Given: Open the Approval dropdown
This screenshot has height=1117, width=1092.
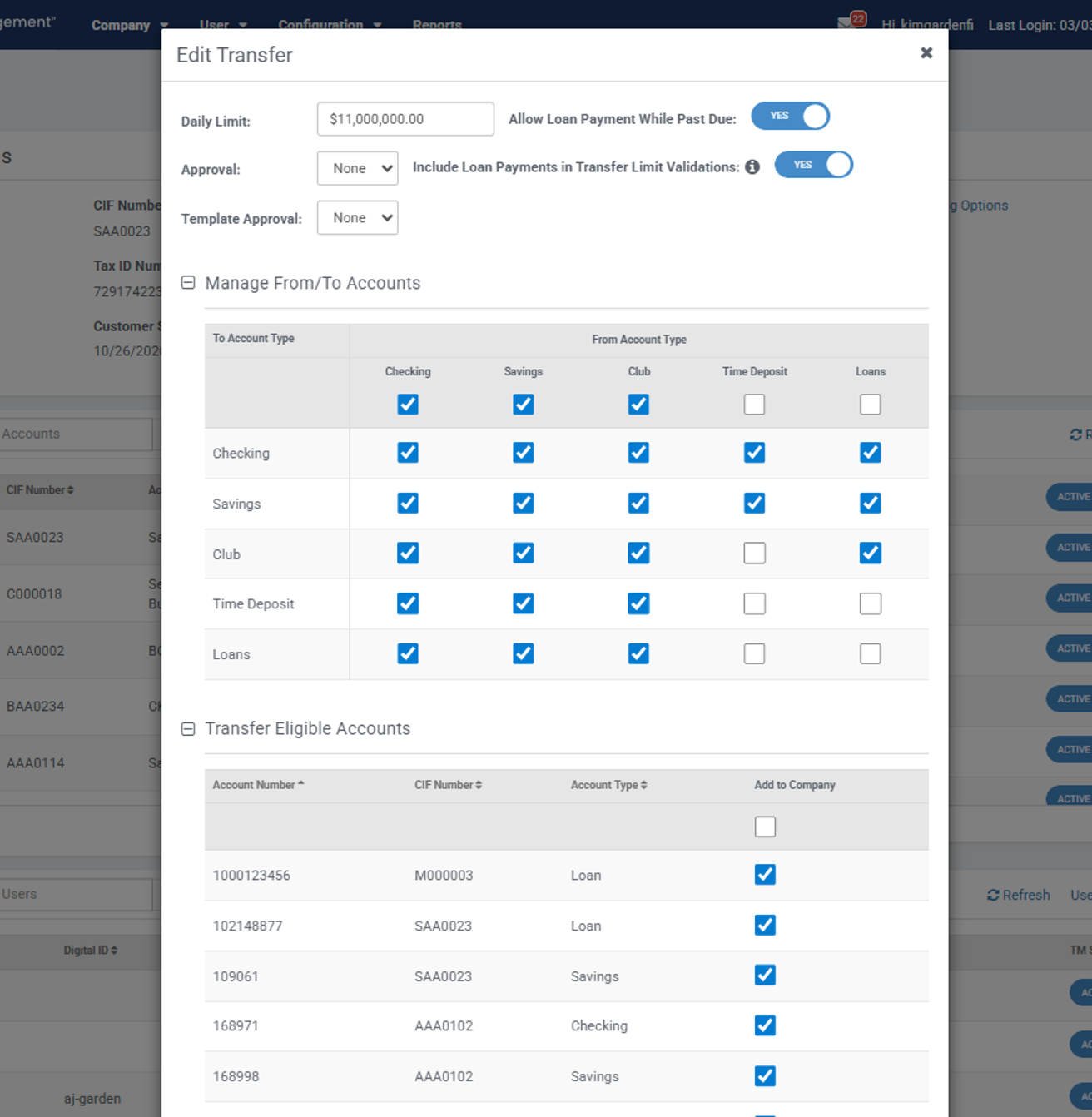Looking at the screenshot, I should (357, 168).
